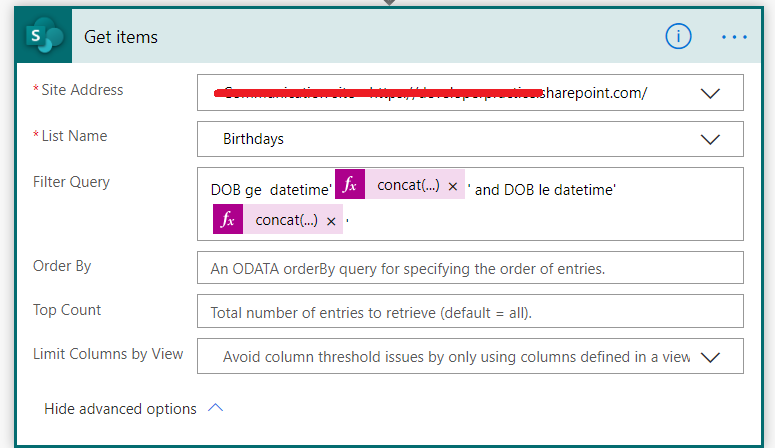The width and height of the screenshot is (775, 448).
Task: Select the second concat(...) token
Action: tap(287, 220)
